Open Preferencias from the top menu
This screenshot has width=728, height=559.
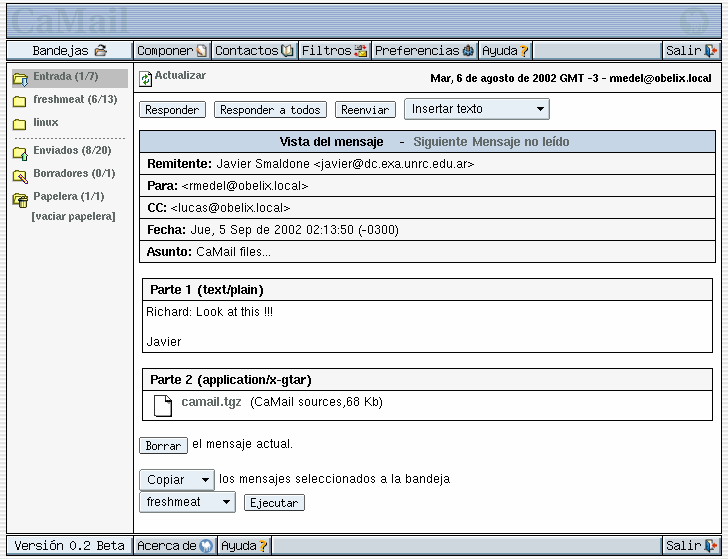coord(424,50)
